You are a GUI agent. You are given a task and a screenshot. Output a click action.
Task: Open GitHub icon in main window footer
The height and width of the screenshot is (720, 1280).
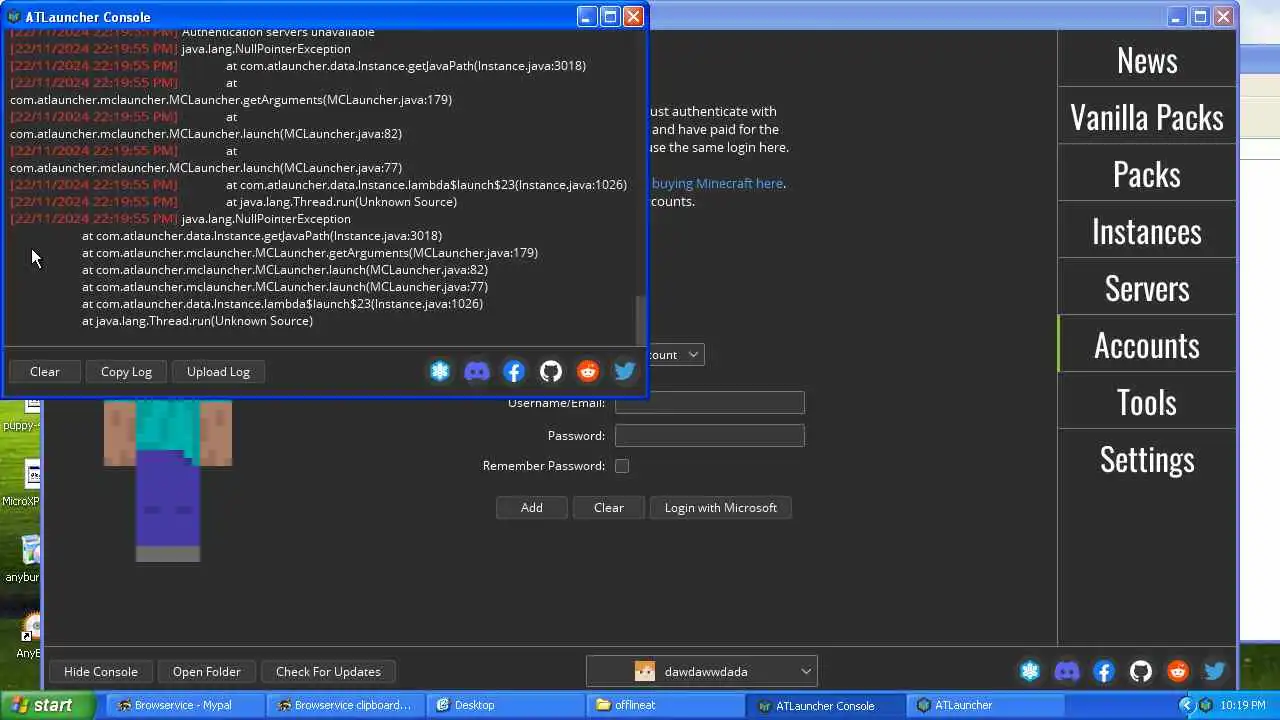(x=1141, y=672)
